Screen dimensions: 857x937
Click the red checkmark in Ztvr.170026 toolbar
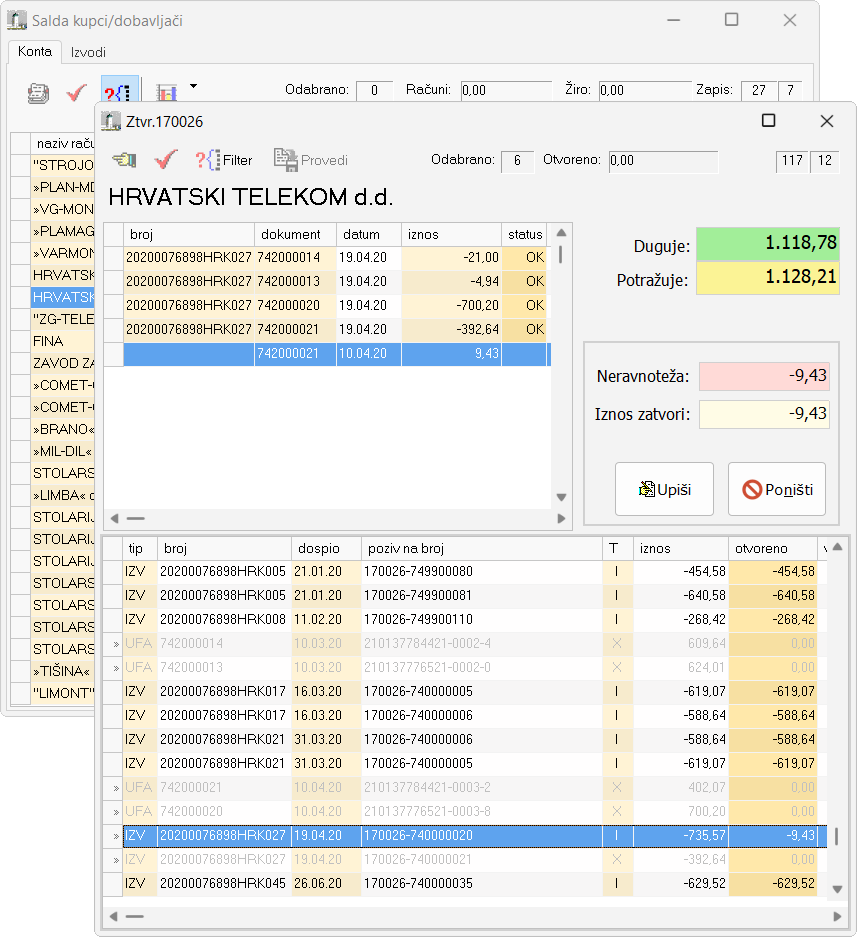[166, 160]
